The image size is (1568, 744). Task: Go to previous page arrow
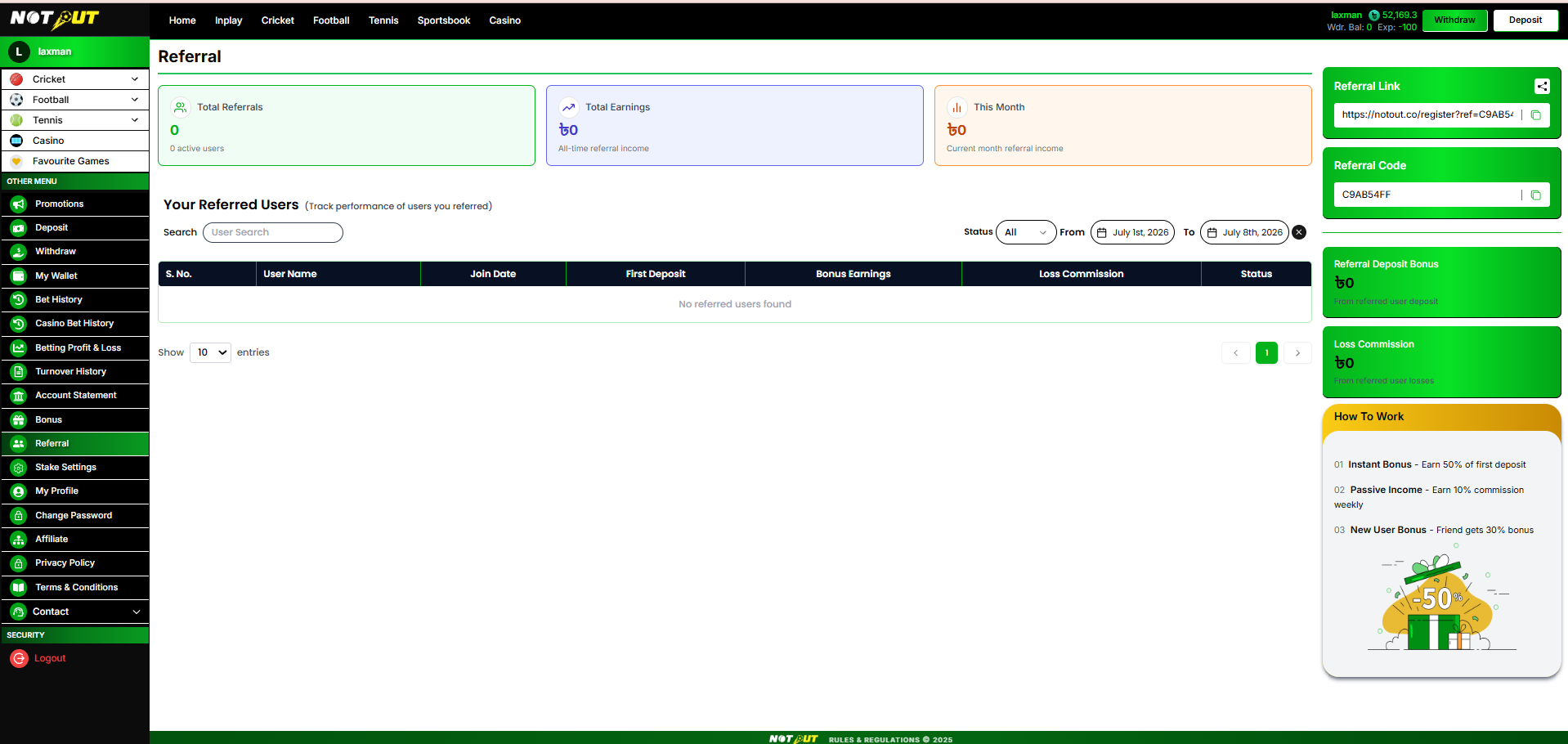point(1236,353)
